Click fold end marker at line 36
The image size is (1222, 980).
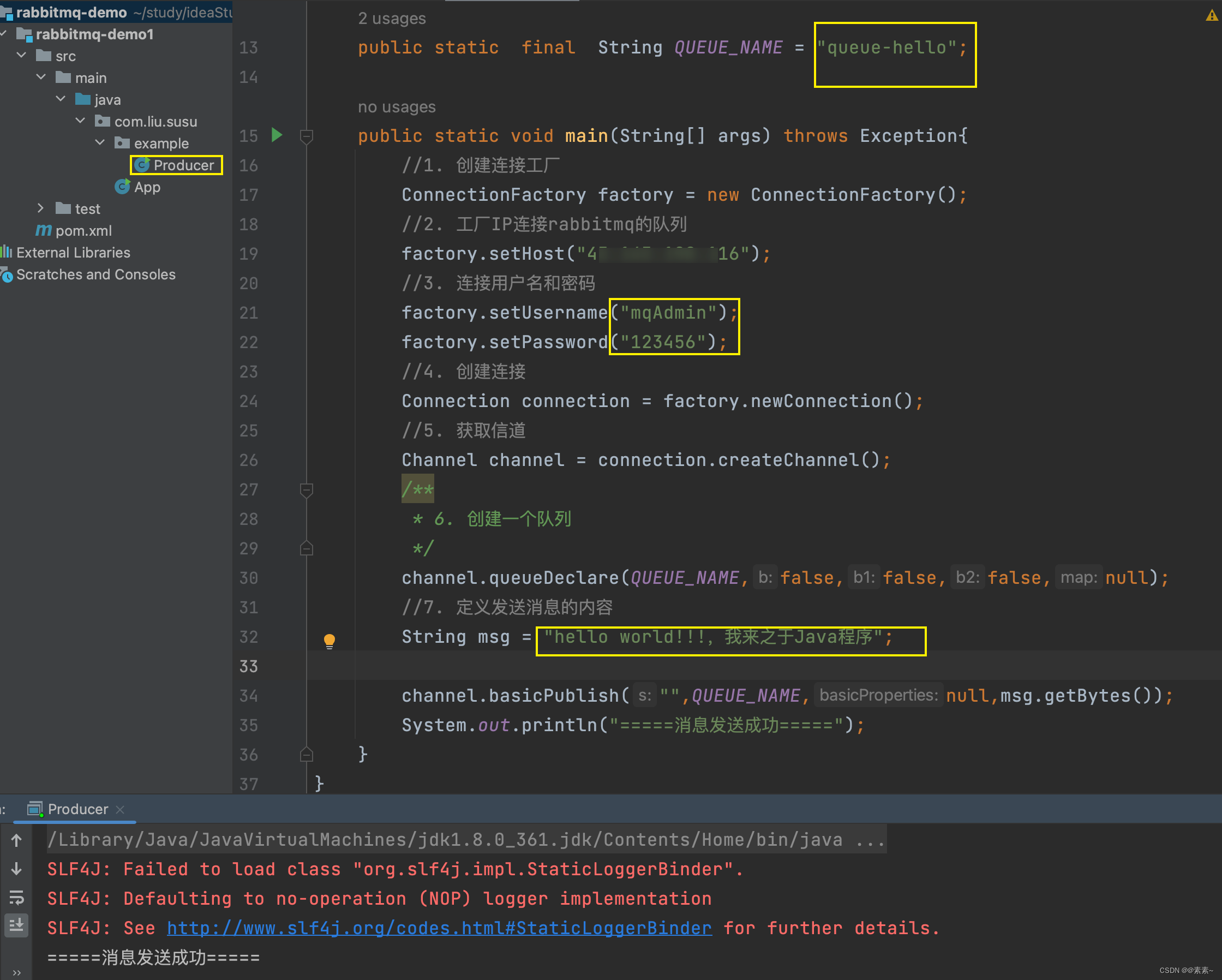[306, 755]
